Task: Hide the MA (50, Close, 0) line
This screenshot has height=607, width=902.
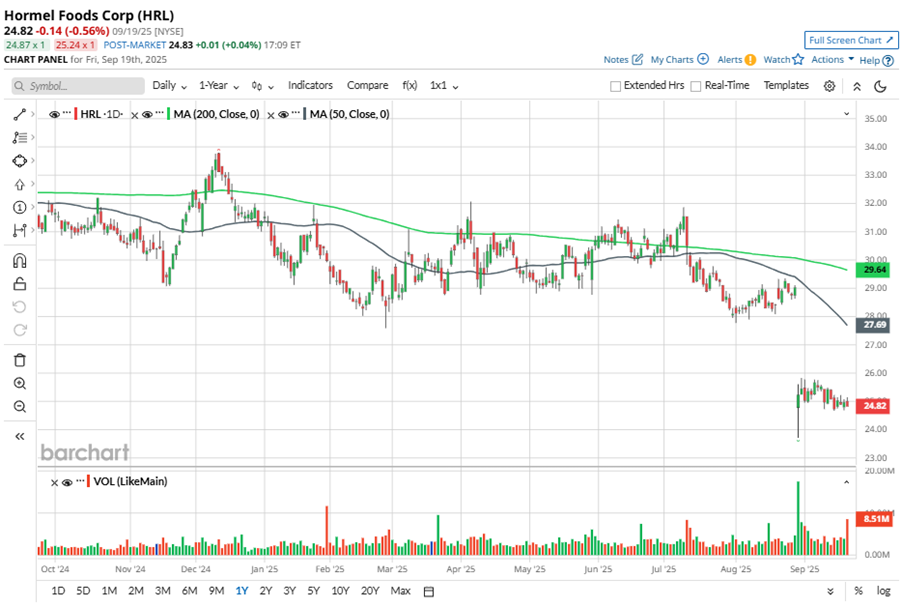Action: tap(283, 114)
